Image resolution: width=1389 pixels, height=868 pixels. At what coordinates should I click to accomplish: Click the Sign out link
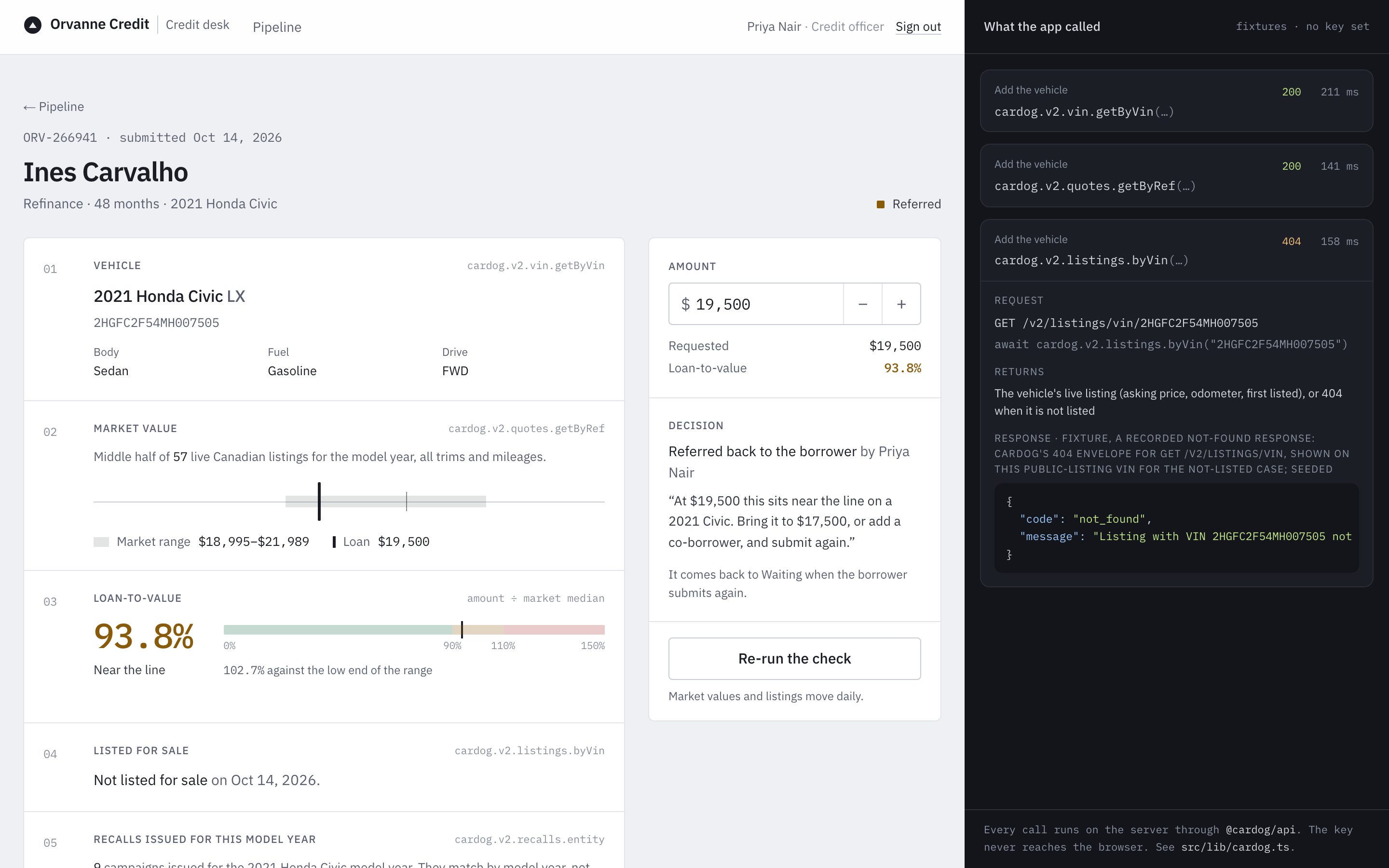918,27
